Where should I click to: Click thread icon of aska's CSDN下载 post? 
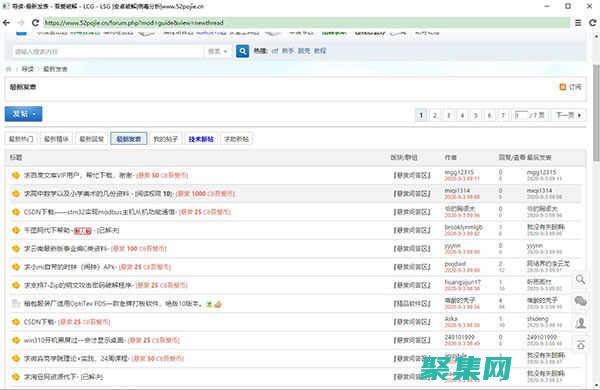pos(16,322)
